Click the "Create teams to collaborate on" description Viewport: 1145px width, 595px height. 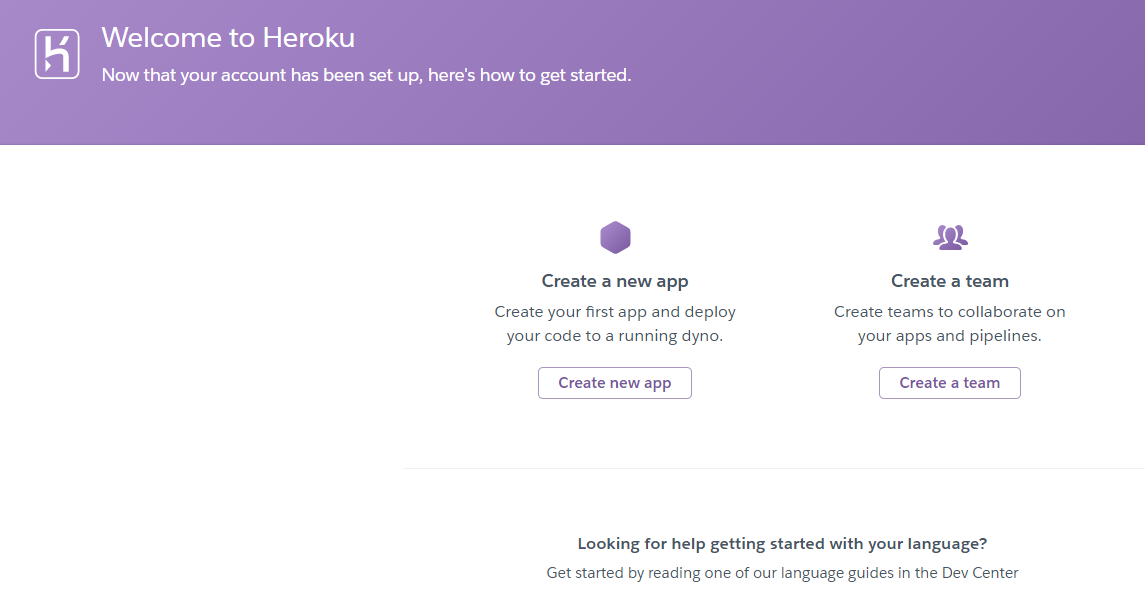[x=949, y=323]
